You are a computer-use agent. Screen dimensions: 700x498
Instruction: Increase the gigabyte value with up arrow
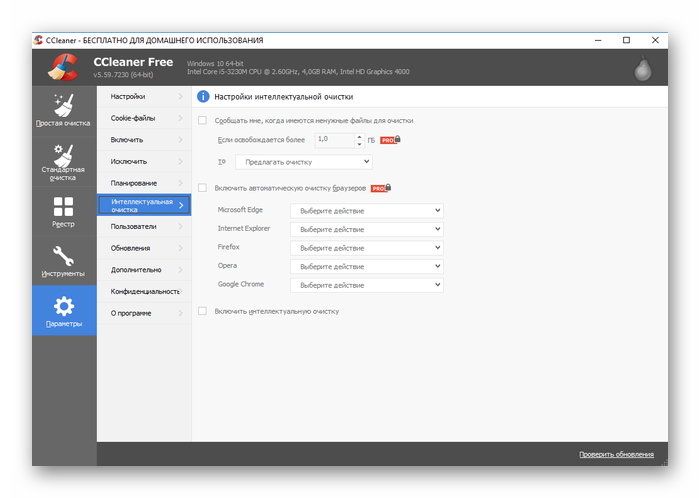click(x=359, y=137)
